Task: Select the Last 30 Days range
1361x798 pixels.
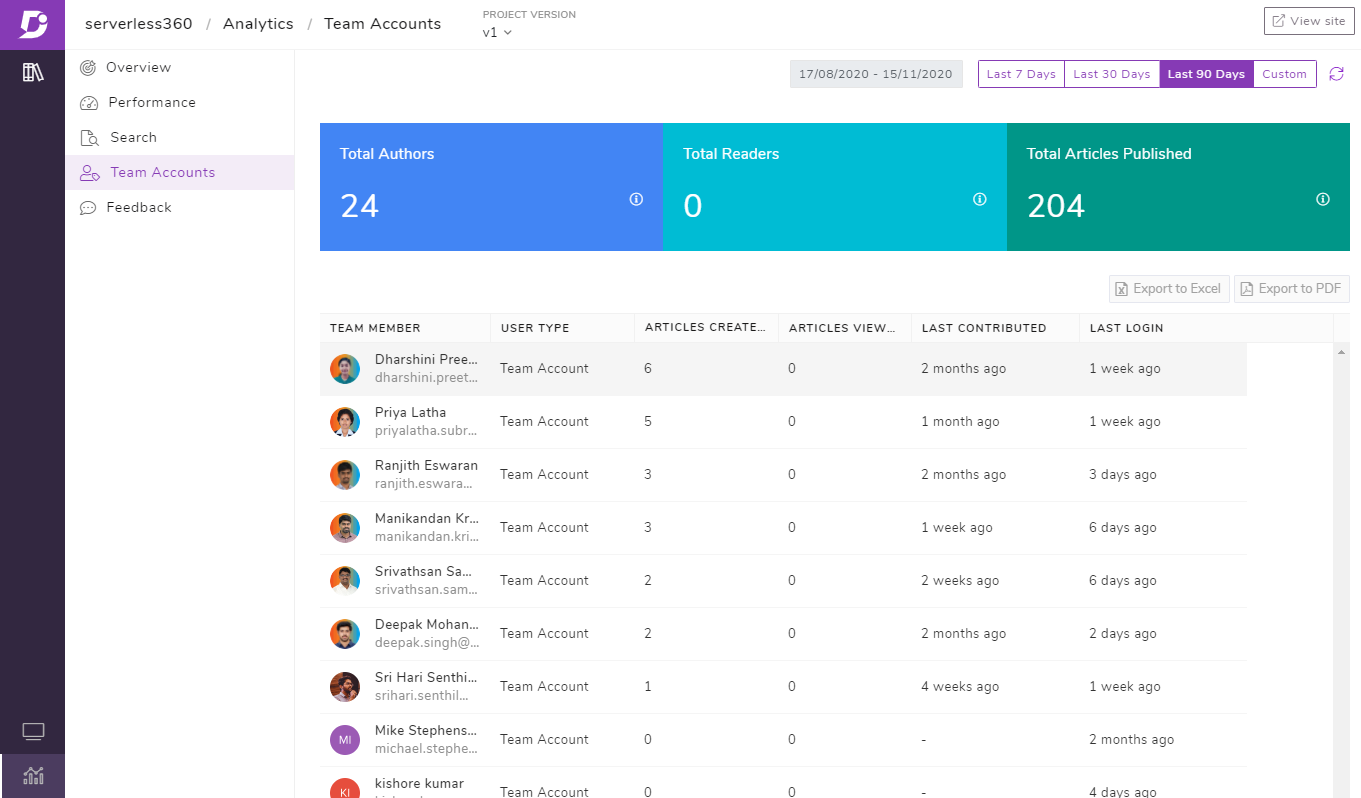Action: point(1112,74)
